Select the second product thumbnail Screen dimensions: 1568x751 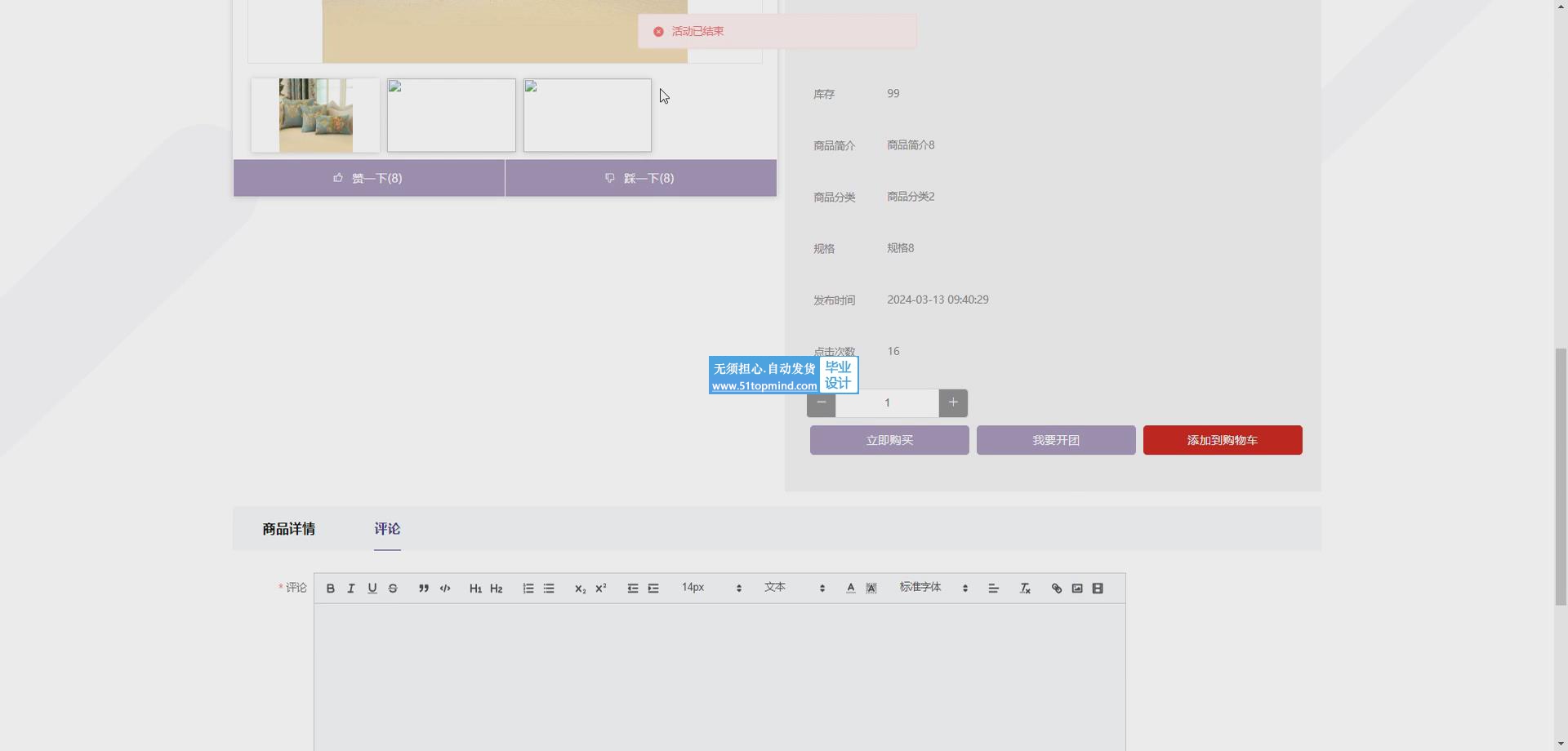click(x=452, y=115)
